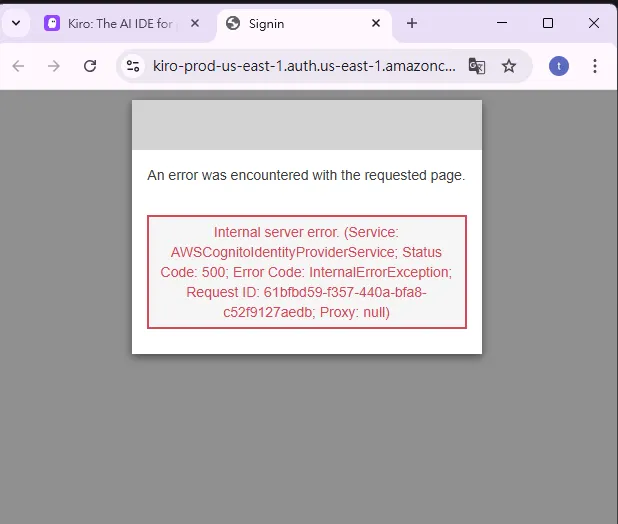Go forward to the next page

point(54,66)
